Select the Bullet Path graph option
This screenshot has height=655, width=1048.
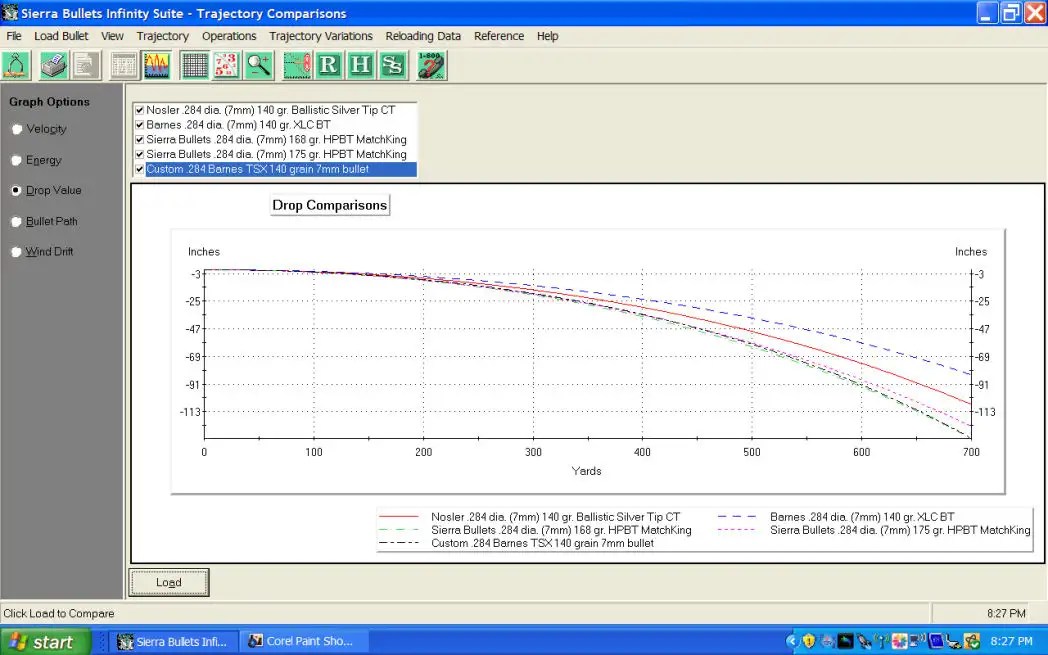pos(44,221)
